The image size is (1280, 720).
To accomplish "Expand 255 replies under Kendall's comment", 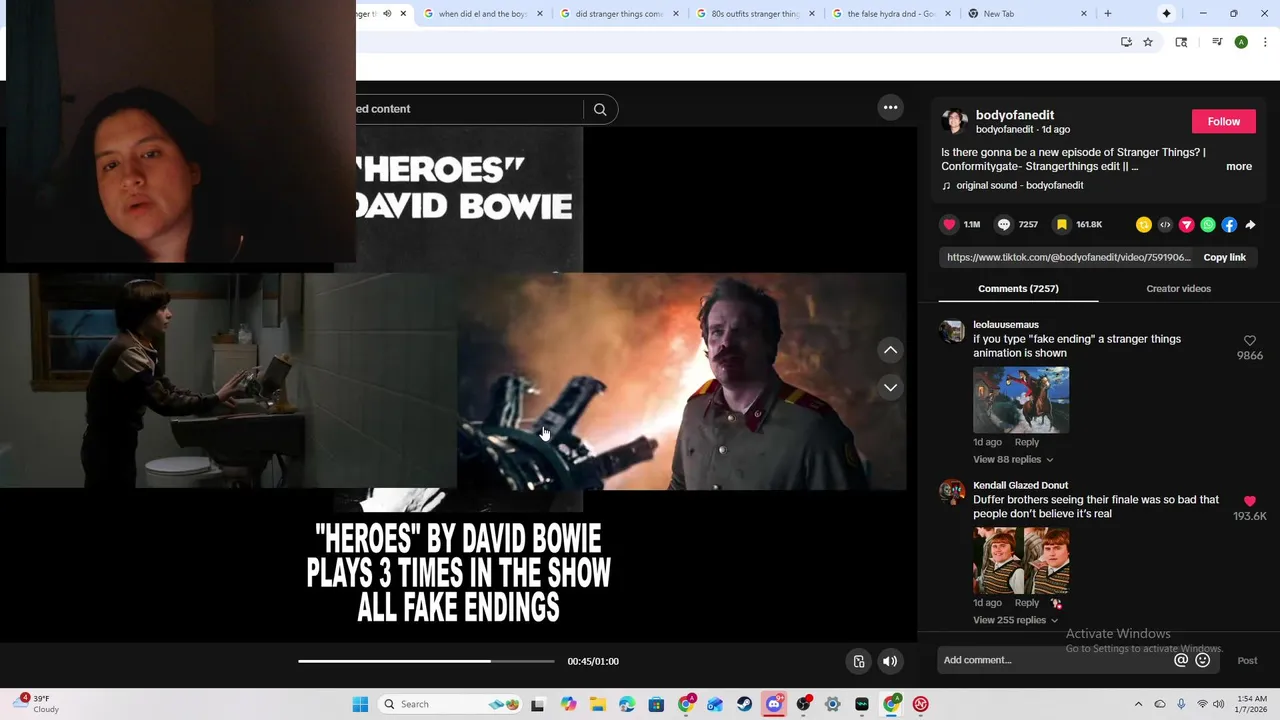I will [1015, 620].
